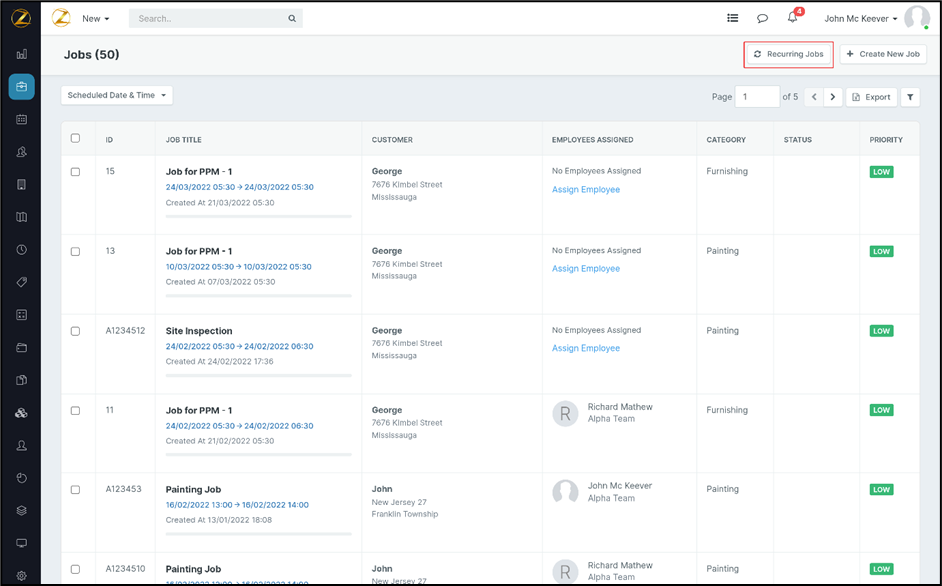Tick the select-all checkbox in table header

tap(75, 139)
